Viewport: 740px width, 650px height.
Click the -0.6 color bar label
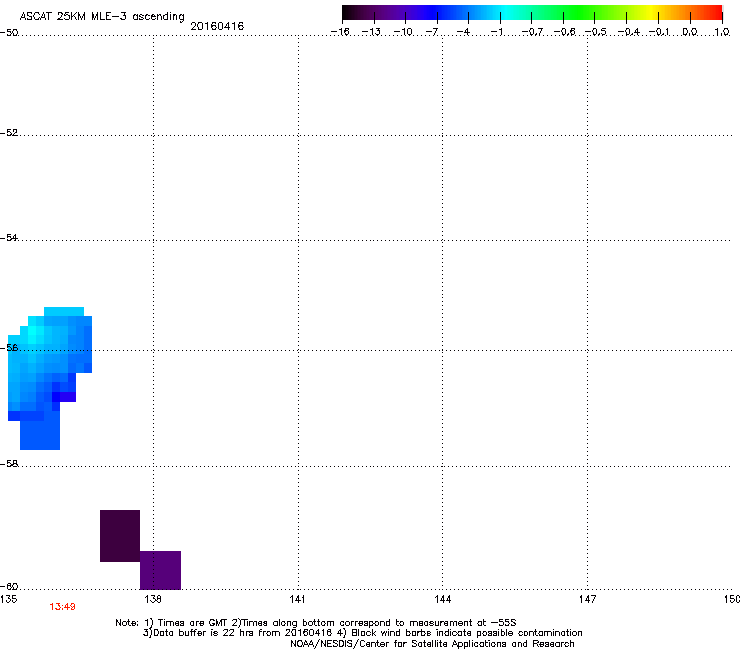[x=564, y=32]
